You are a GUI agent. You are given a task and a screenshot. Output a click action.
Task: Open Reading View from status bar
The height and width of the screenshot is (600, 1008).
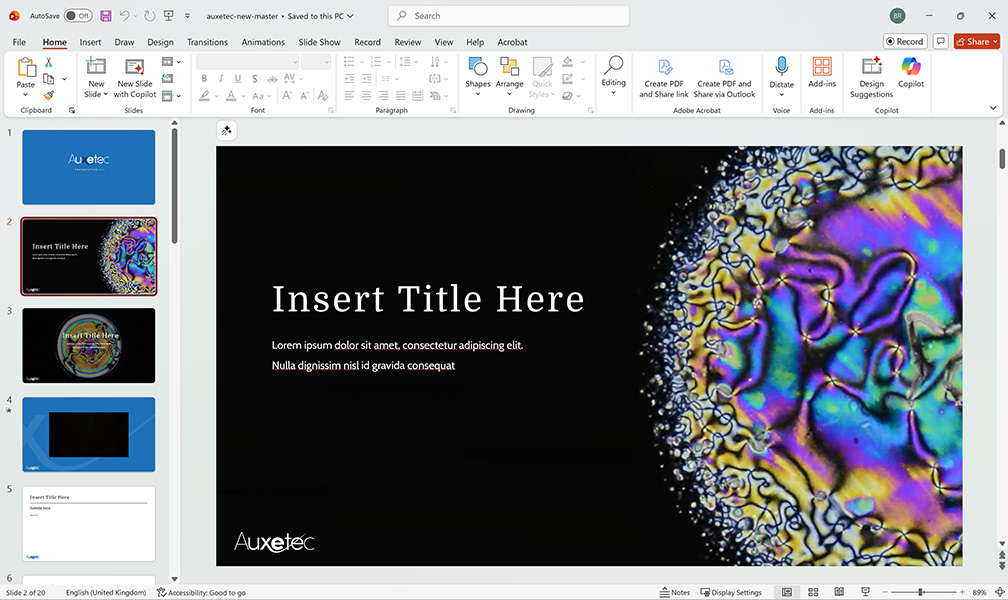click(839, 592)
